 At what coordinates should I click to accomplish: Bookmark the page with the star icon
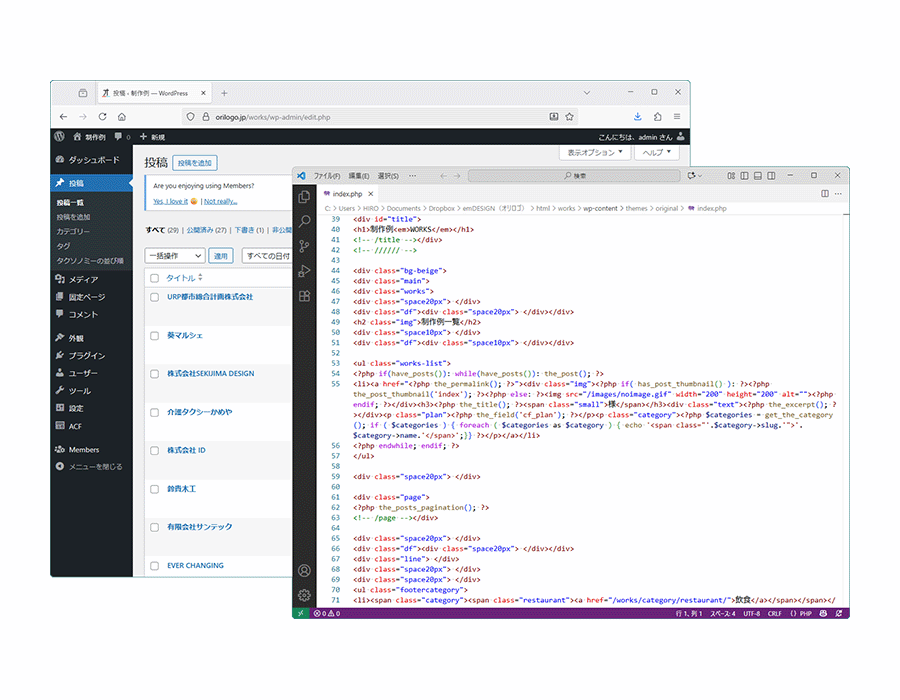(x=570, y=117)
